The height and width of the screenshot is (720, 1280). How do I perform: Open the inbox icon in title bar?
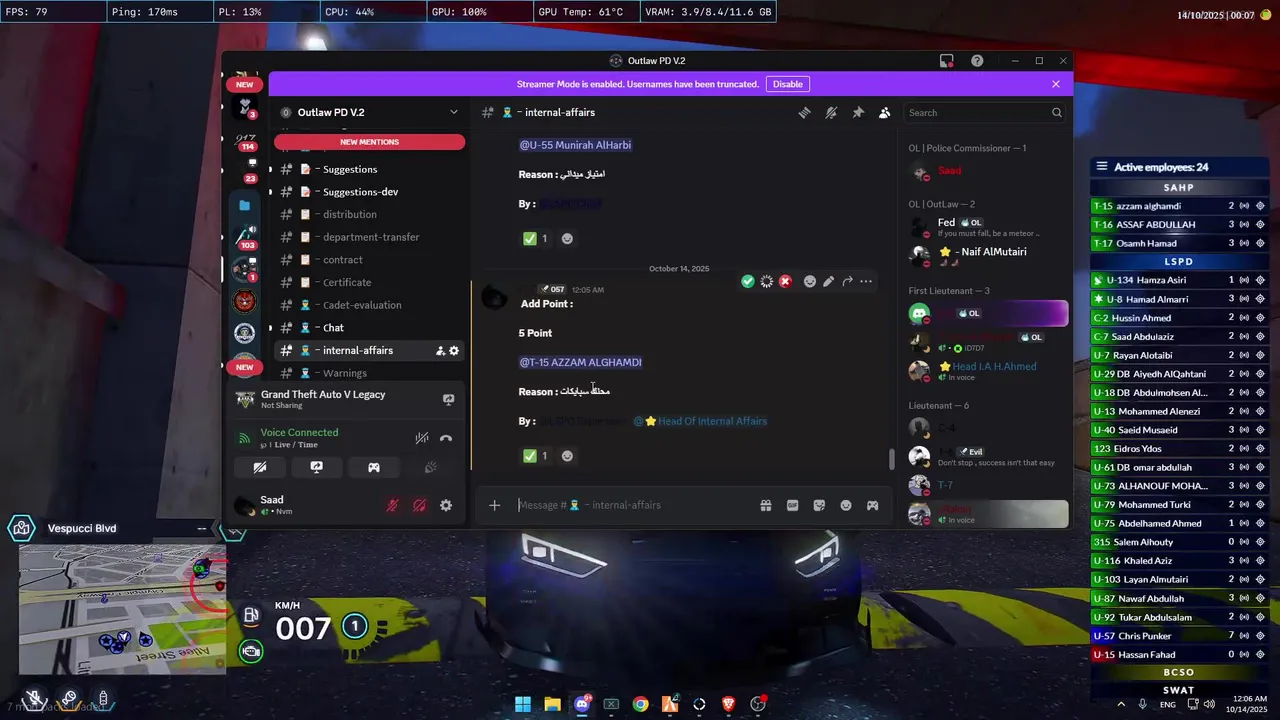pos(946,61)
